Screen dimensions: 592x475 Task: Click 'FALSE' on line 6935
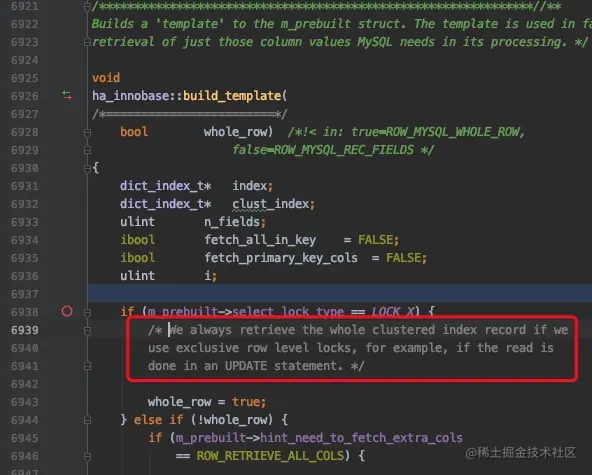coord(403,258)
